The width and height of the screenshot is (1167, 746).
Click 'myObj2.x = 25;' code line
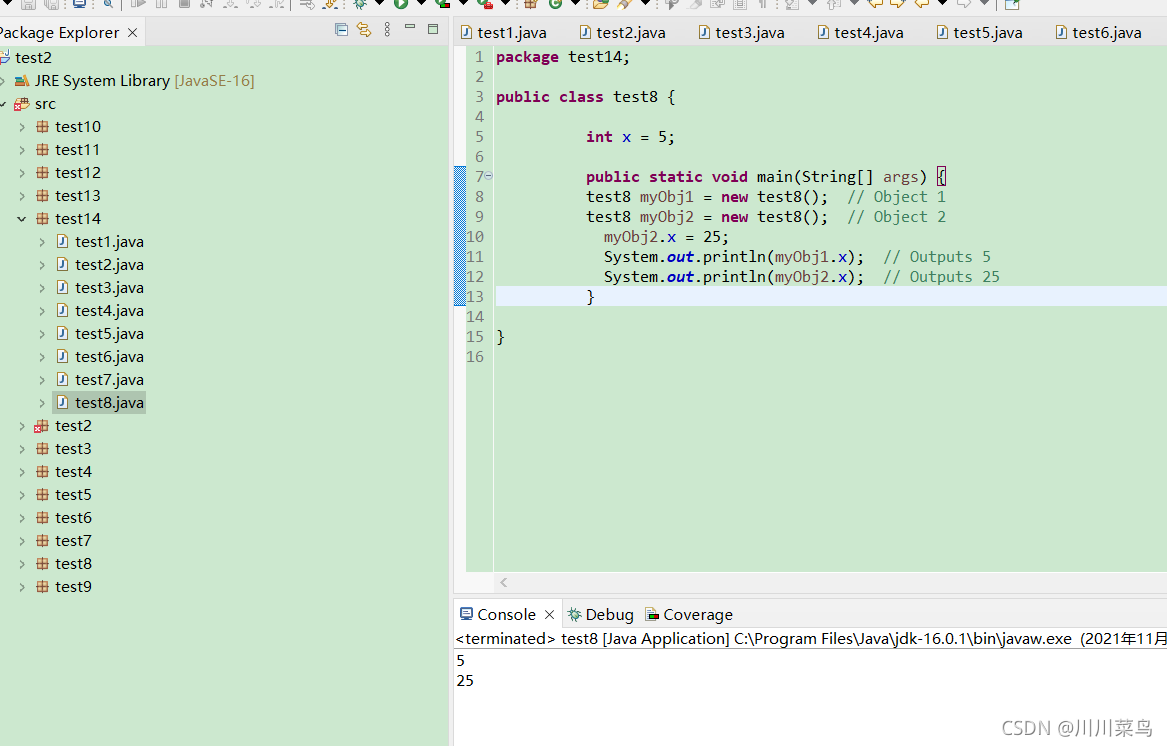pyautogui.click(x=666, y=237)
